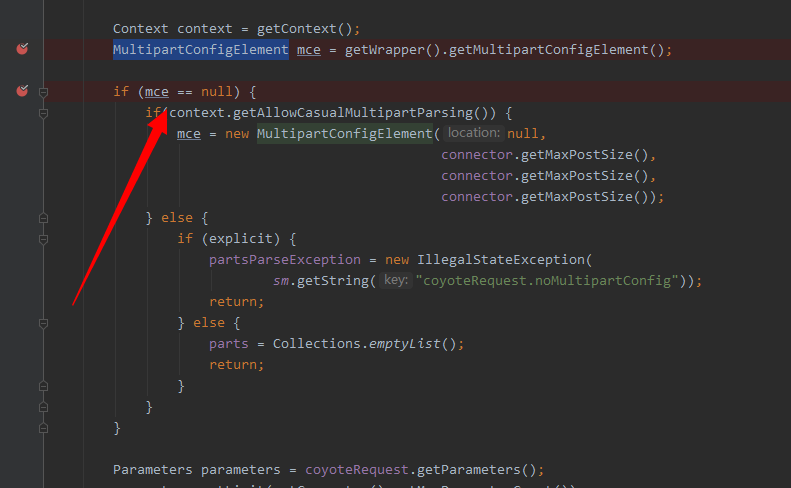Toggle breakpoint on the 'if (mce == null)' line

(22, 90)
